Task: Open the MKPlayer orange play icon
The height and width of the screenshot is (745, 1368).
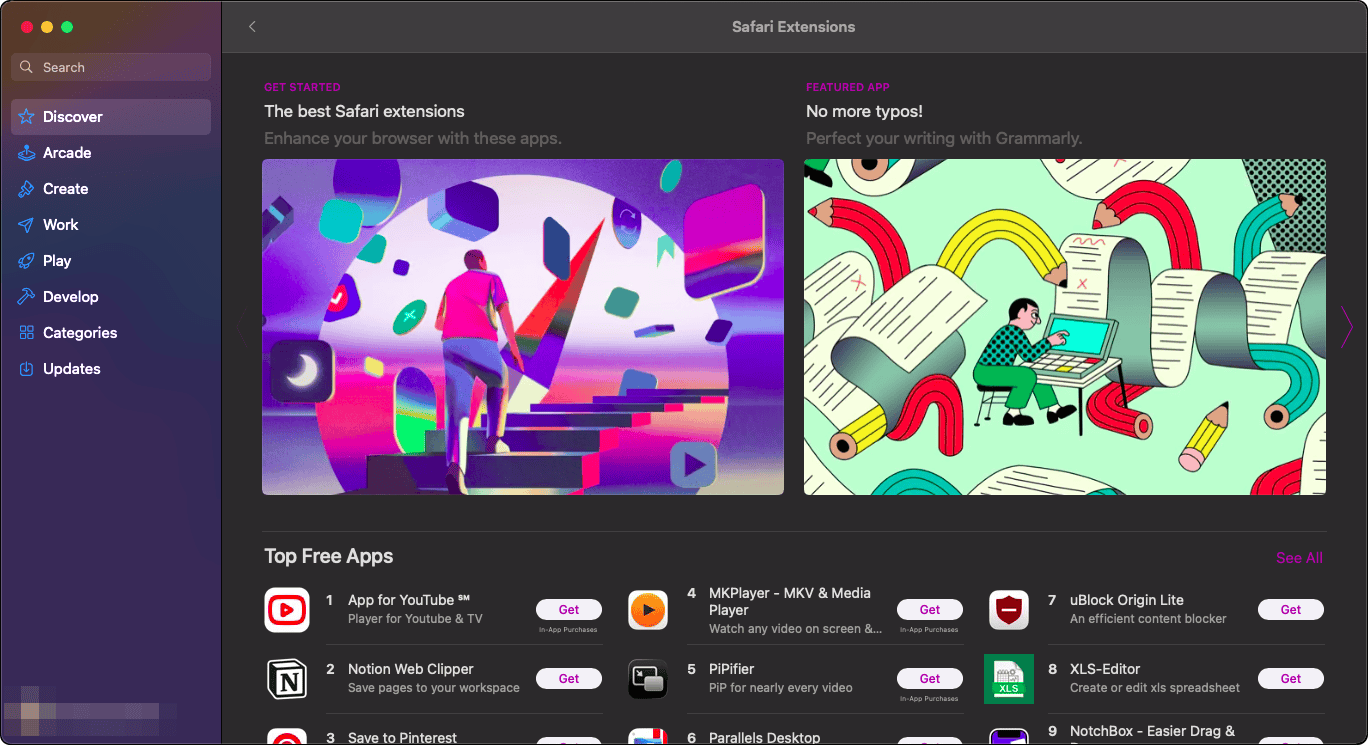Action: (648, 610)
